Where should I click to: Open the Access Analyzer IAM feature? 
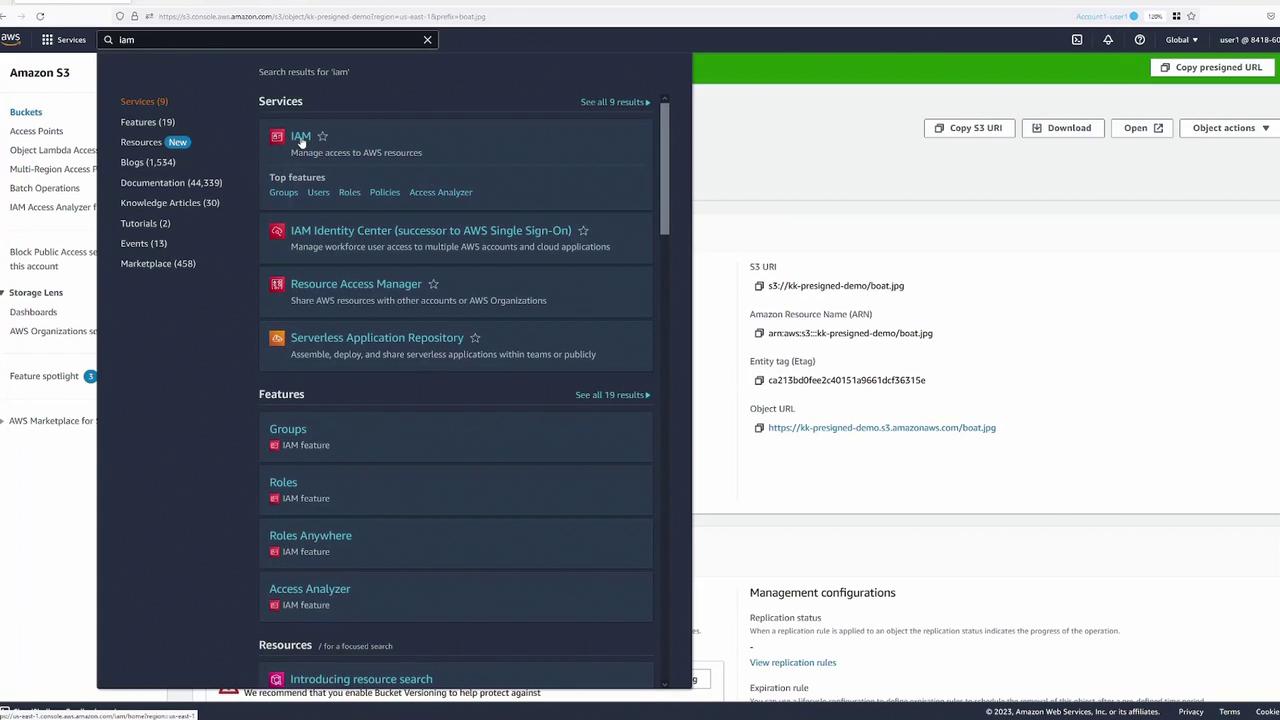click(309, 589)
